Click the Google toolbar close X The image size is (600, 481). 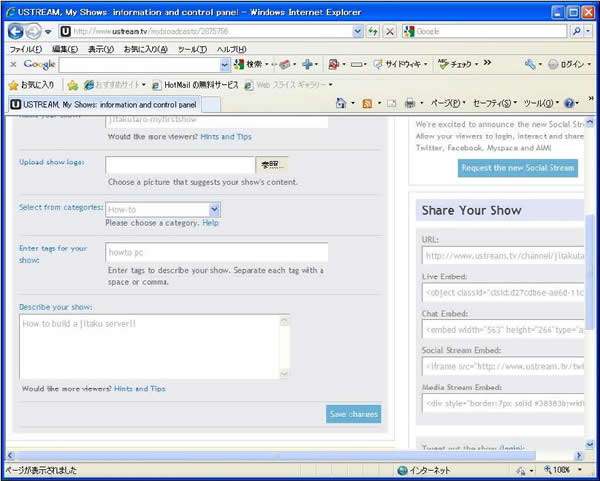click(13, 64)
